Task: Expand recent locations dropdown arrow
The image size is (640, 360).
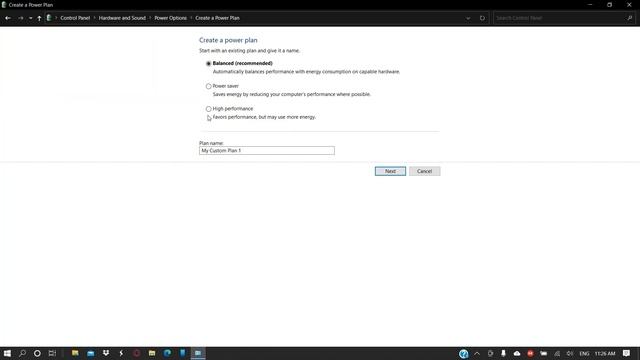Action: [x=30, y=18]
